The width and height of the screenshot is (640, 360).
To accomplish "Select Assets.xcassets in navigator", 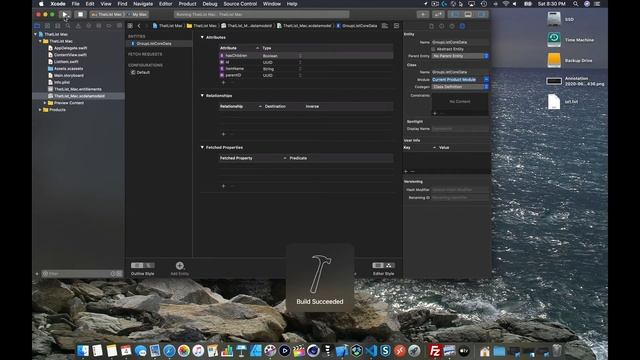I will click(x=69, y=69).
